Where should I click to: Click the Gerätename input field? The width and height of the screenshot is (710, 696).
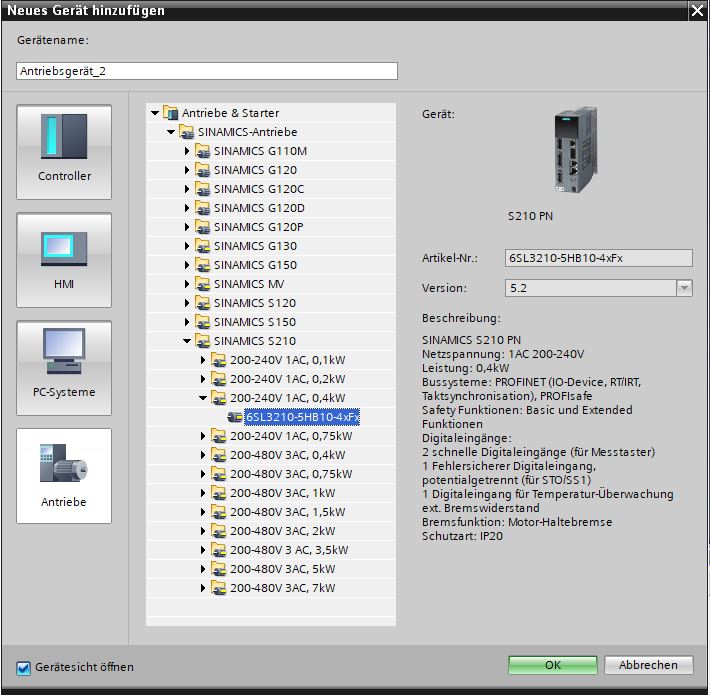(207, 71)
